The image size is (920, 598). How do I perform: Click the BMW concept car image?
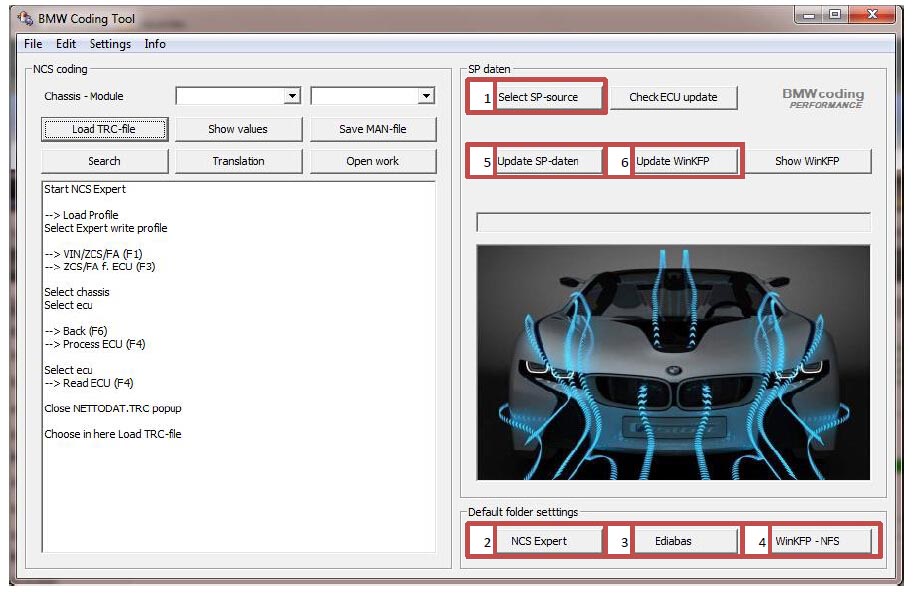pyautogui.click(x=673, y=362)
